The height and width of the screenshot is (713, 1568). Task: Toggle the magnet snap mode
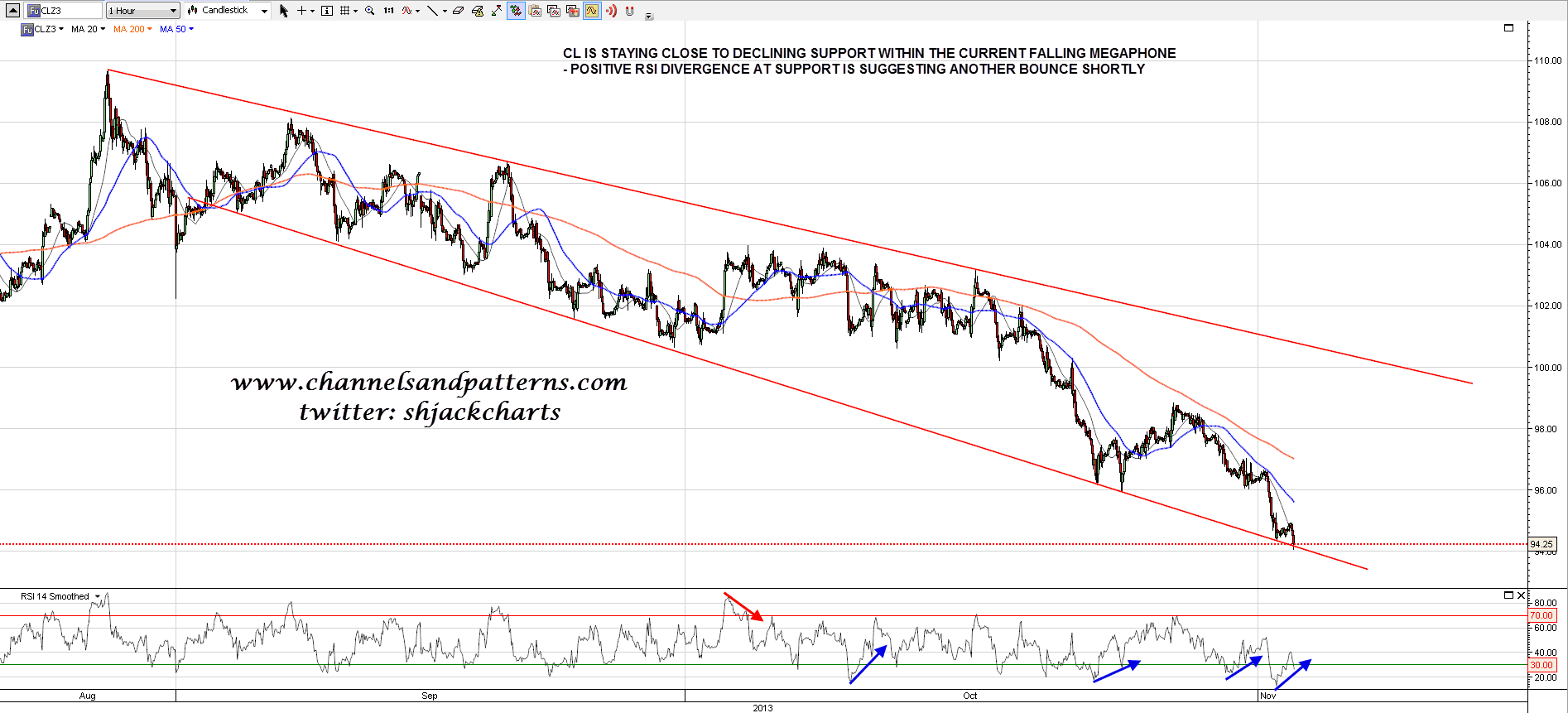click(630, 11)
